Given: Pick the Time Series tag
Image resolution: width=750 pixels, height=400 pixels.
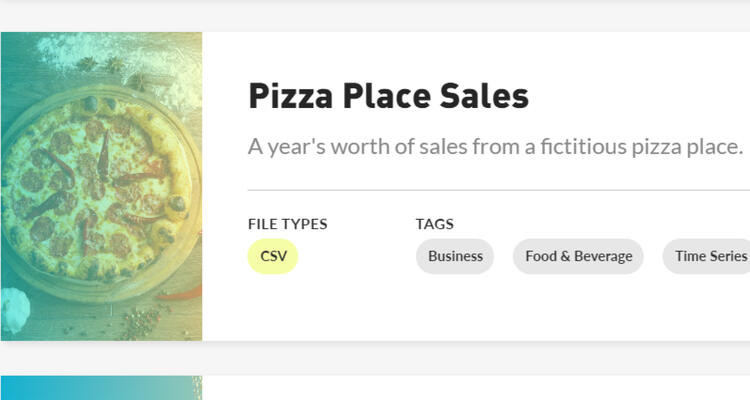Looking at the screenshot, I should (710, 256).
